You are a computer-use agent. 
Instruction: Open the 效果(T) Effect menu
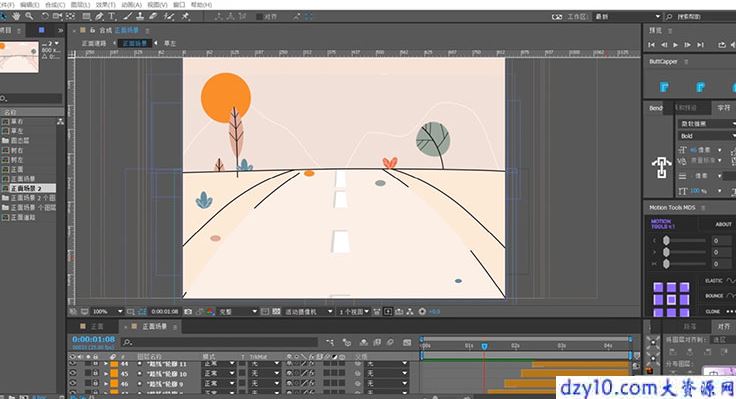tap(106, 5)
